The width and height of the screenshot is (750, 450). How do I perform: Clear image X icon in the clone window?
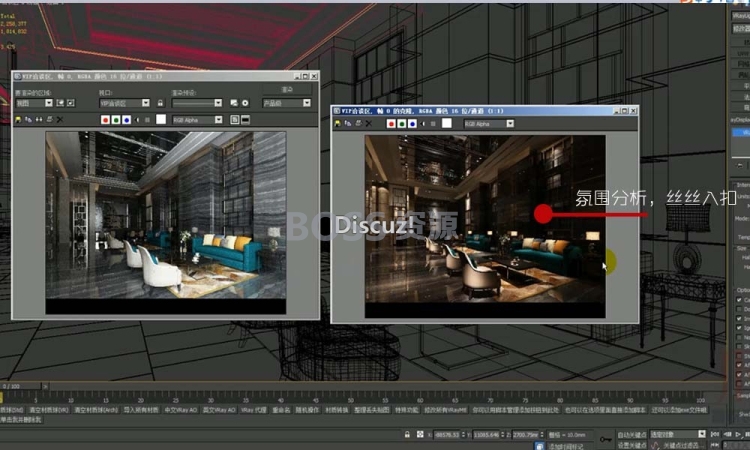(x=369, y=123)
